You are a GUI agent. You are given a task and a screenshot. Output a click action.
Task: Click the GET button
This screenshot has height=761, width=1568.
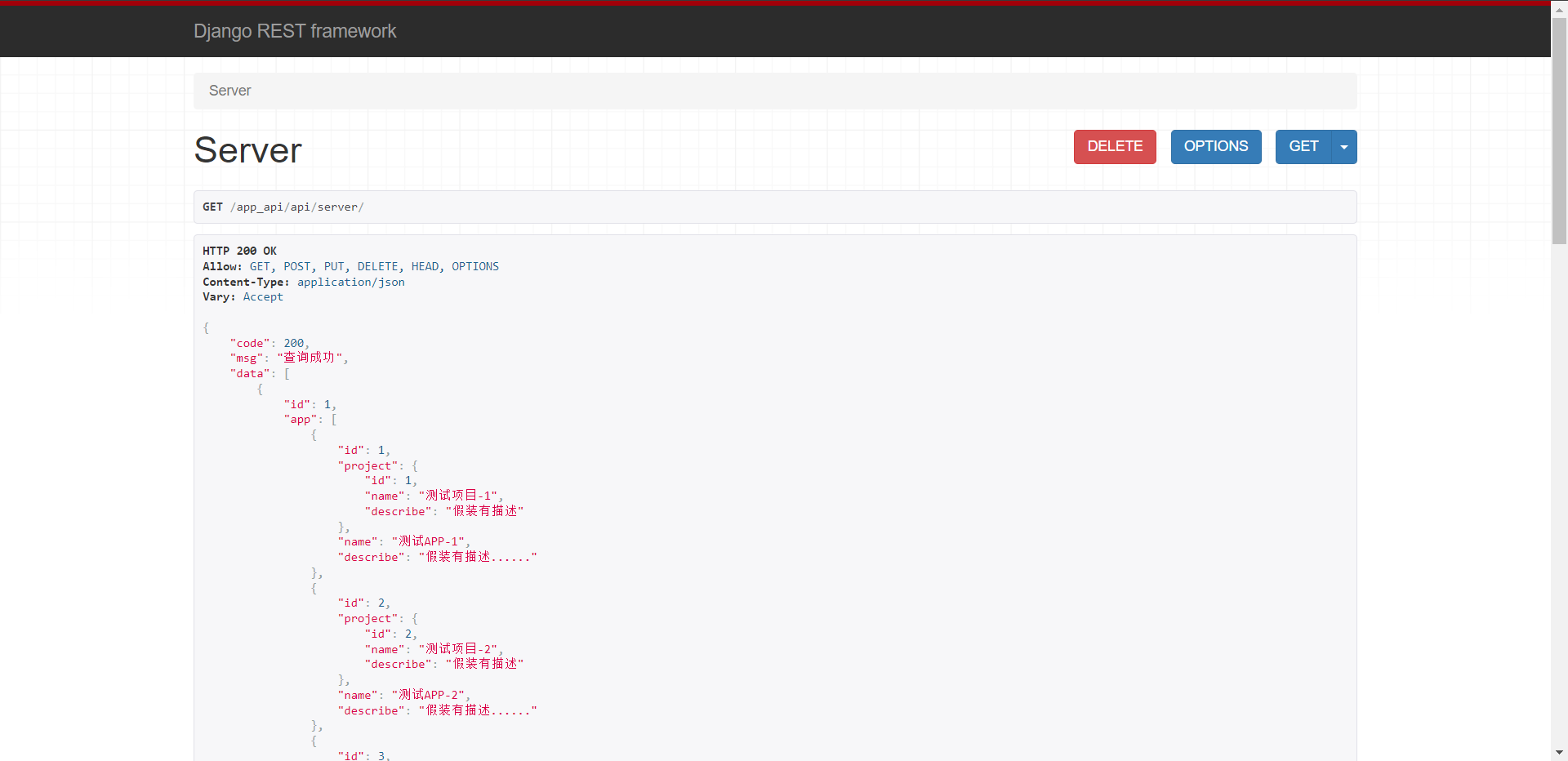pyautogui.click(x=1303, y=147)
